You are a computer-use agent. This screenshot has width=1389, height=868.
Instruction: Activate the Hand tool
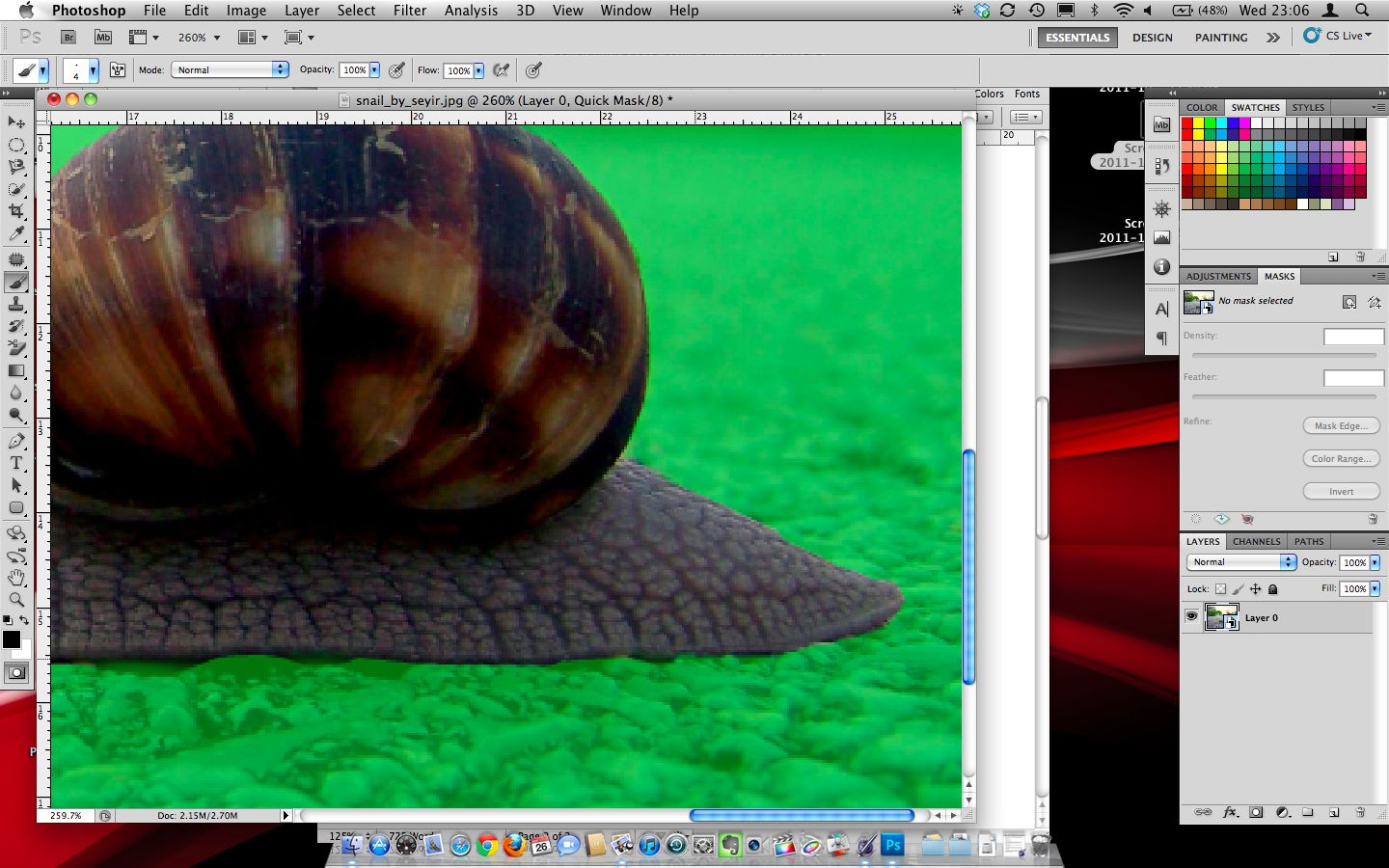click(16, 578)
